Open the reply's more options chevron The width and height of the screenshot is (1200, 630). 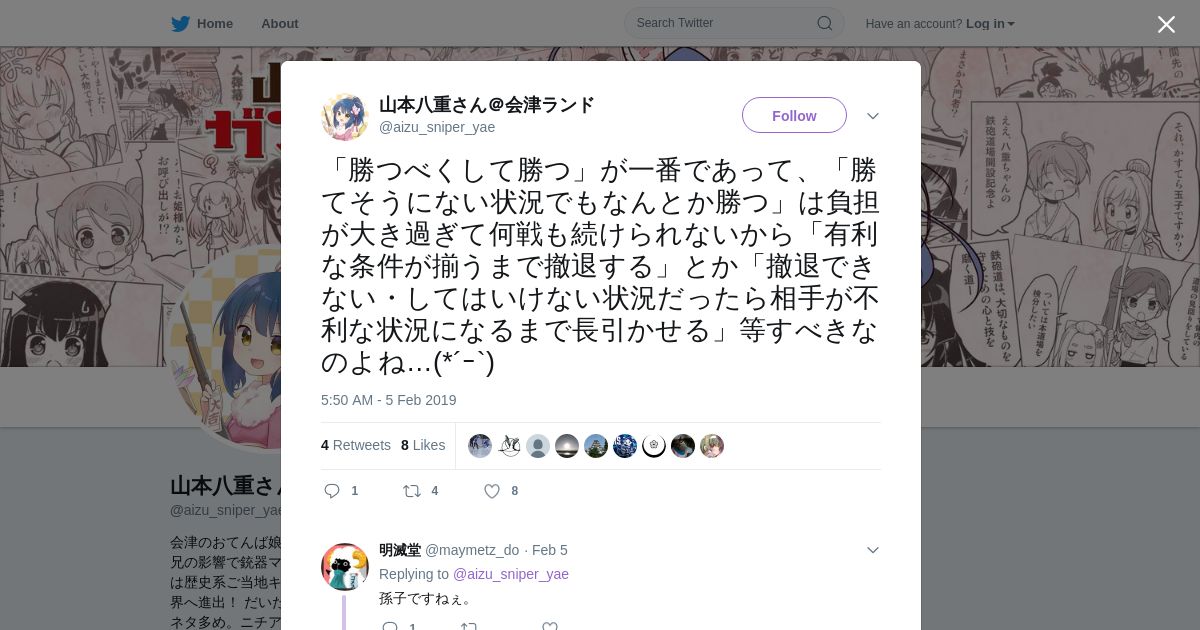tap(873, 550)
